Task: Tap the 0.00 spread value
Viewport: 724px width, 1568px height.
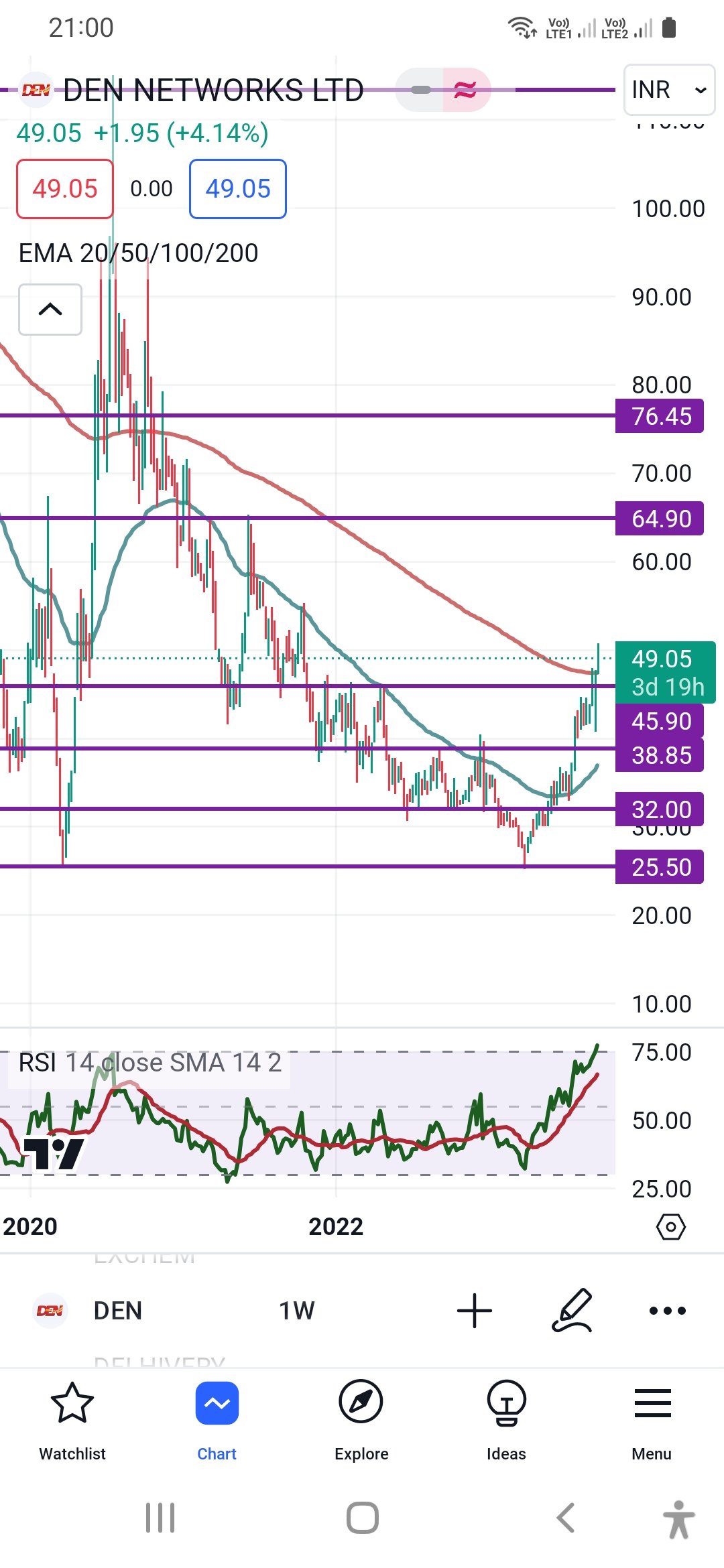Action: click(152, 189)
